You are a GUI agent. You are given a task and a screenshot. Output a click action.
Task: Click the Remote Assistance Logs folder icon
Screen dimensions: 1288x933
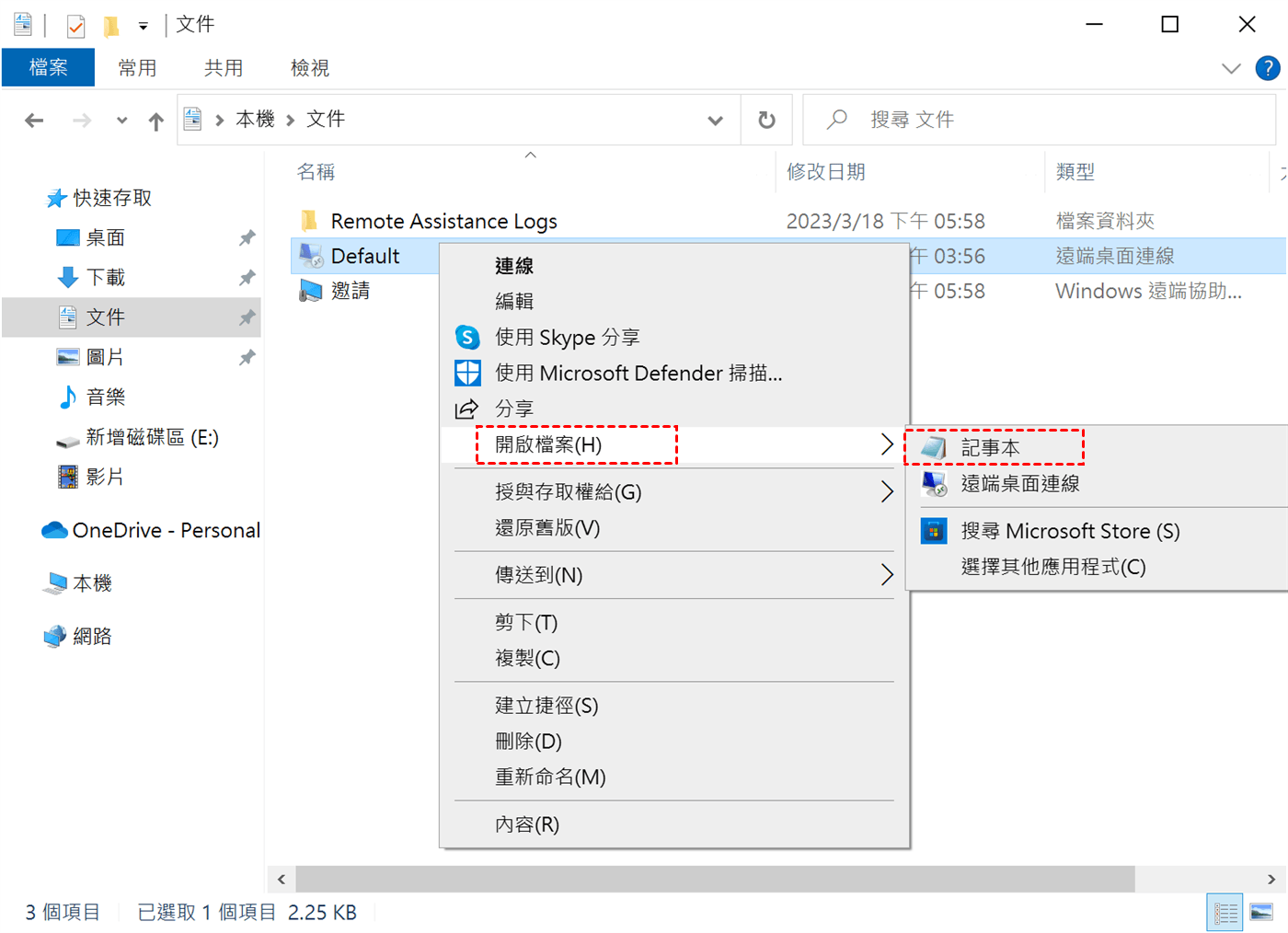coord(309,221)
